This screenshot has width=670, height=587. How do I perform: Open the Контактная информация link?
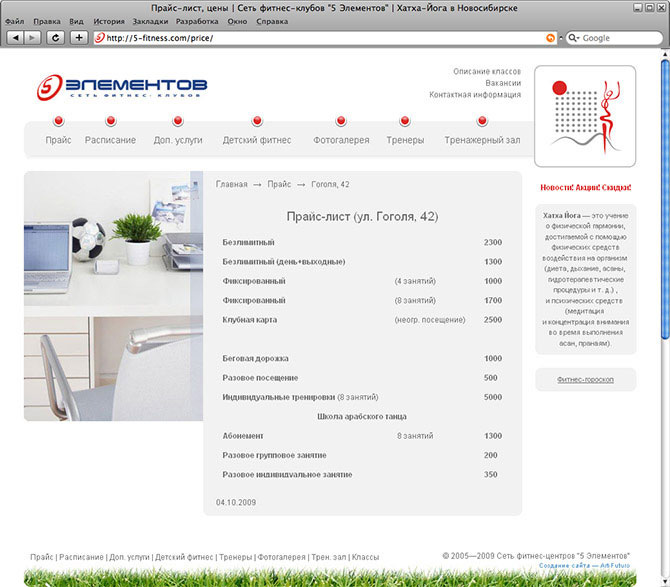coord(475,94)
